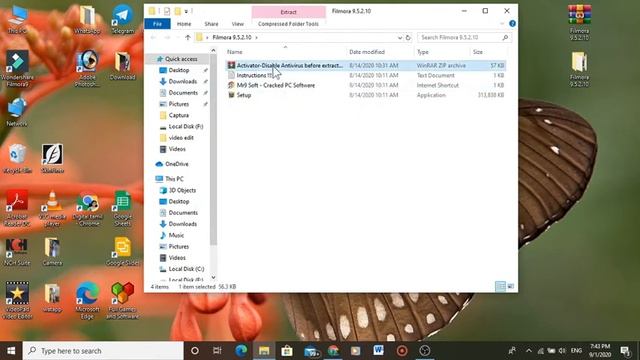The width and height of the screenshot is (640, 360).
Task: Click the Extract contextual tab header
Action: (288, 12)
